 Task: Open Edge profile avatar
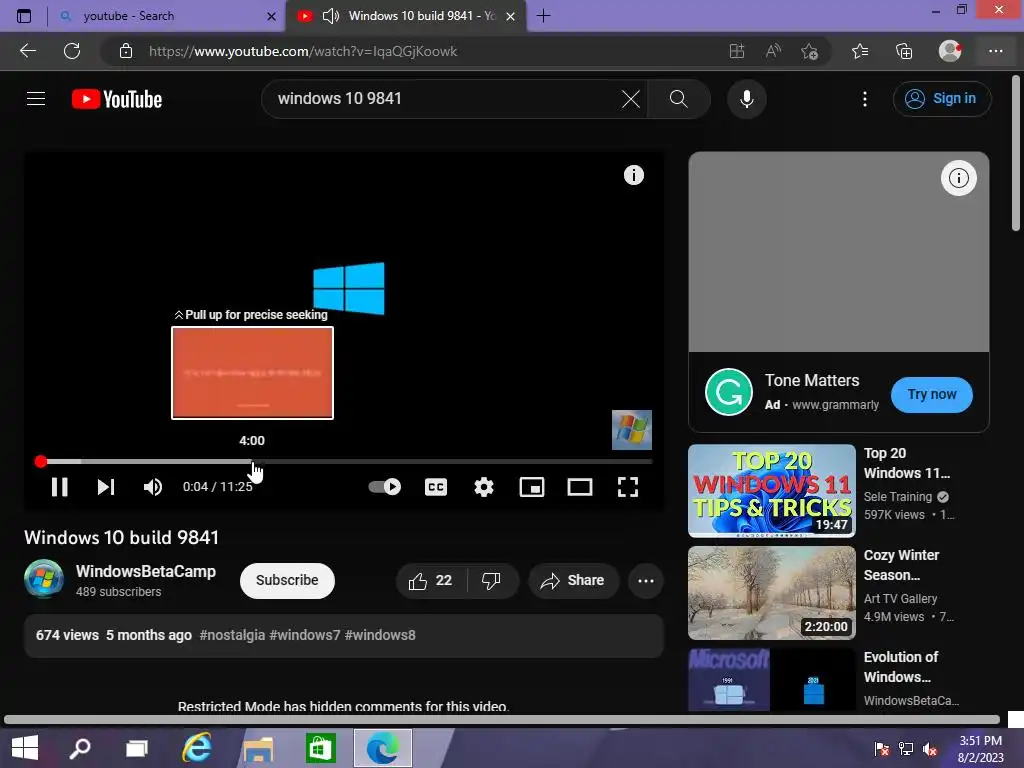pyautogui.click(x=950, y=50)
